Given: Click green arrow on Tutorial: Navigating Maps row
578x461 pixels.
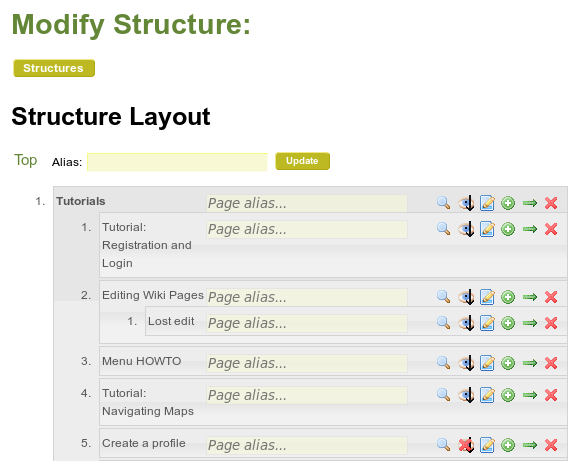Looking at the screenshot, I should point(530,395).
